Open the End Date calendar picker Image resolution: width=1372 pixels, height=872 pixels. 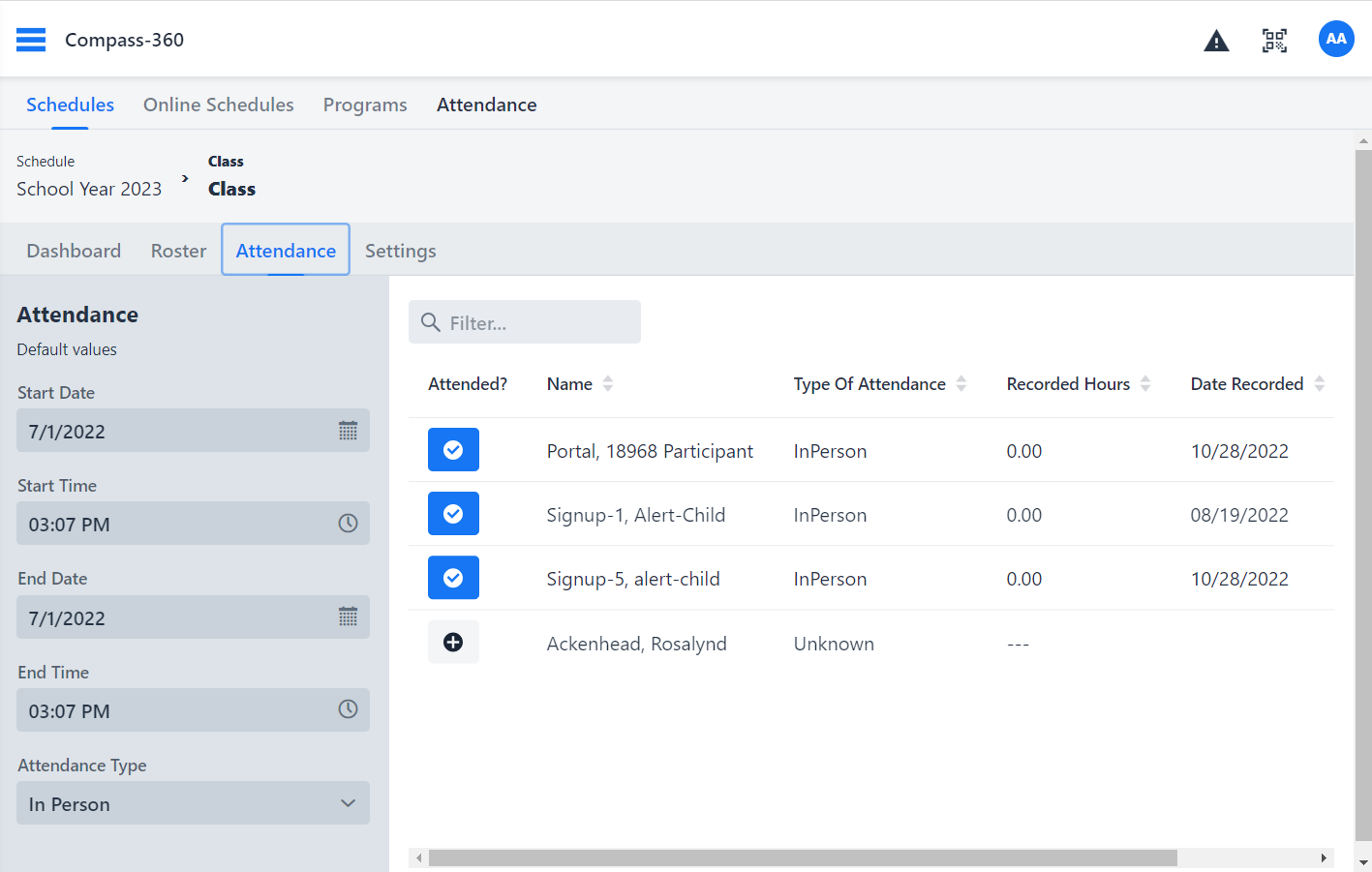(348, 616)
